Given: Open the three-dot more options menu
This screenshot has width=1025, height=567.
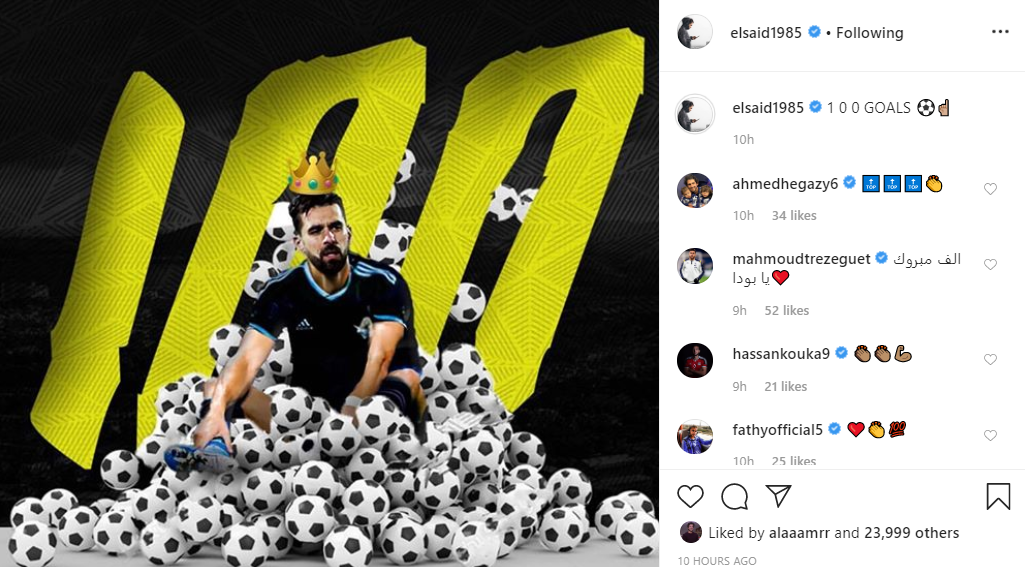Looking at the screenshot, I should point(1000,32).
